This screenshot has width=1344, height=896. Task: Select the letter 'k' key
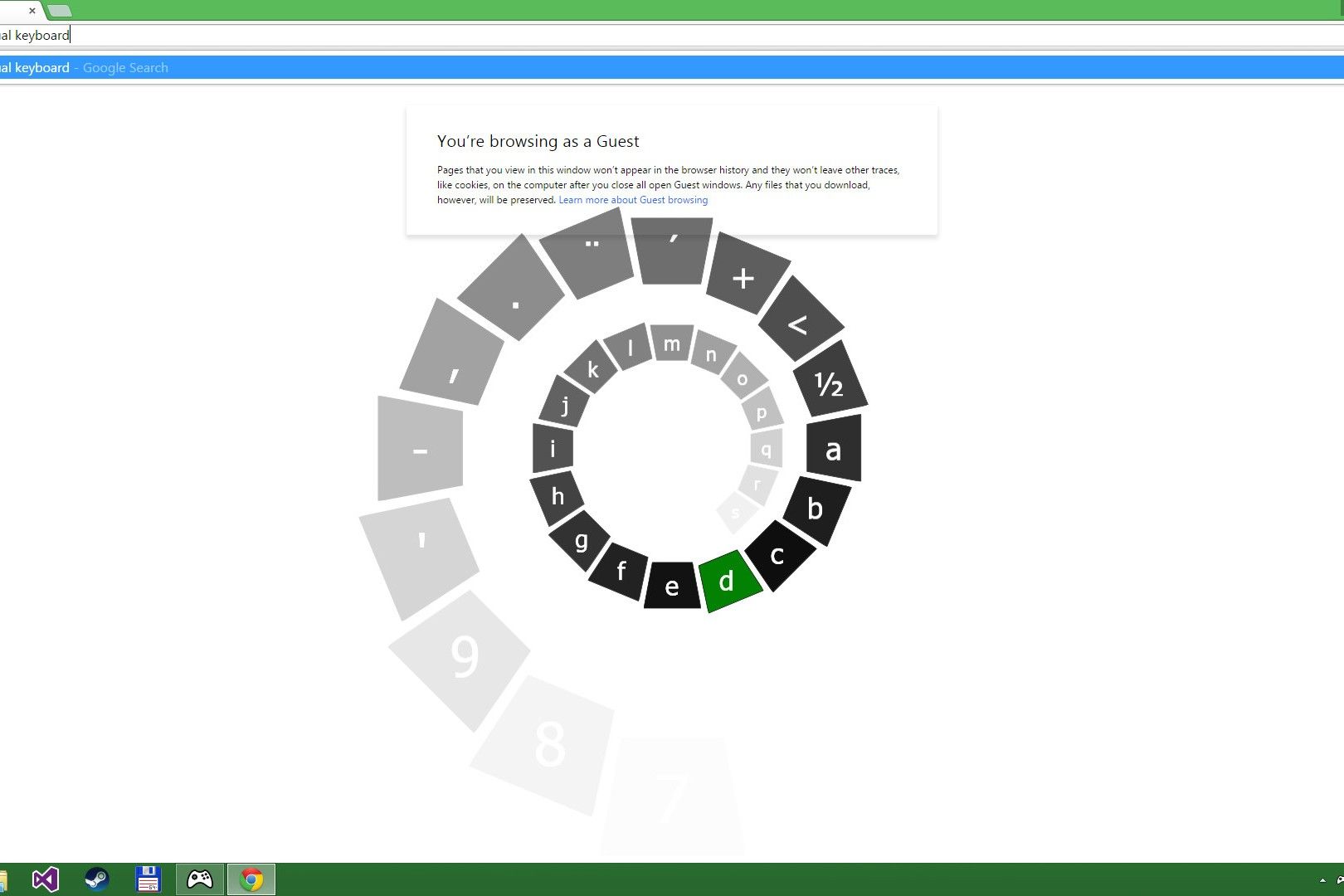coord(592,368)
